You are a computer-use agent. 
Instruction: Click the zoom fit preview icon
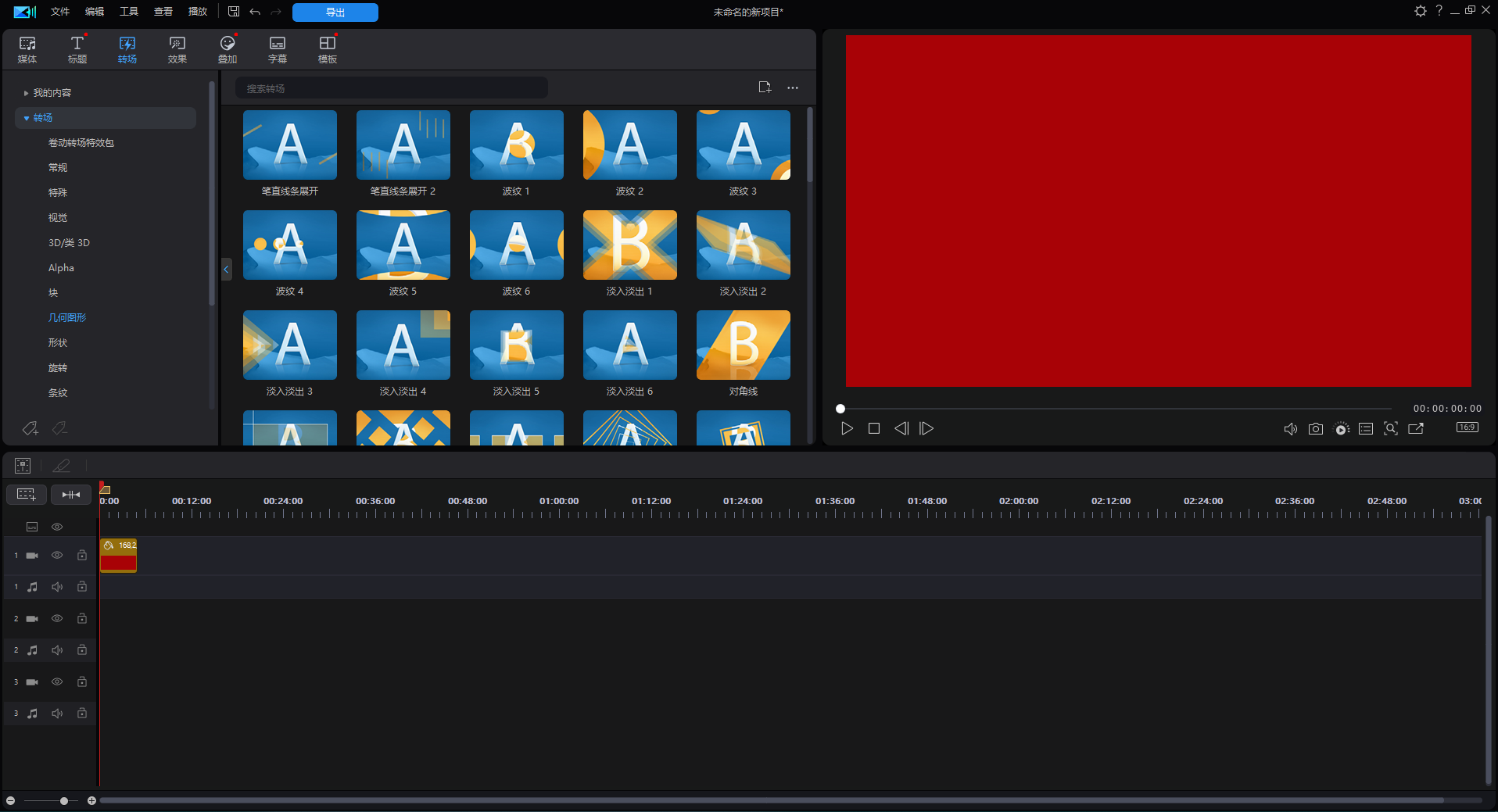1391,428
